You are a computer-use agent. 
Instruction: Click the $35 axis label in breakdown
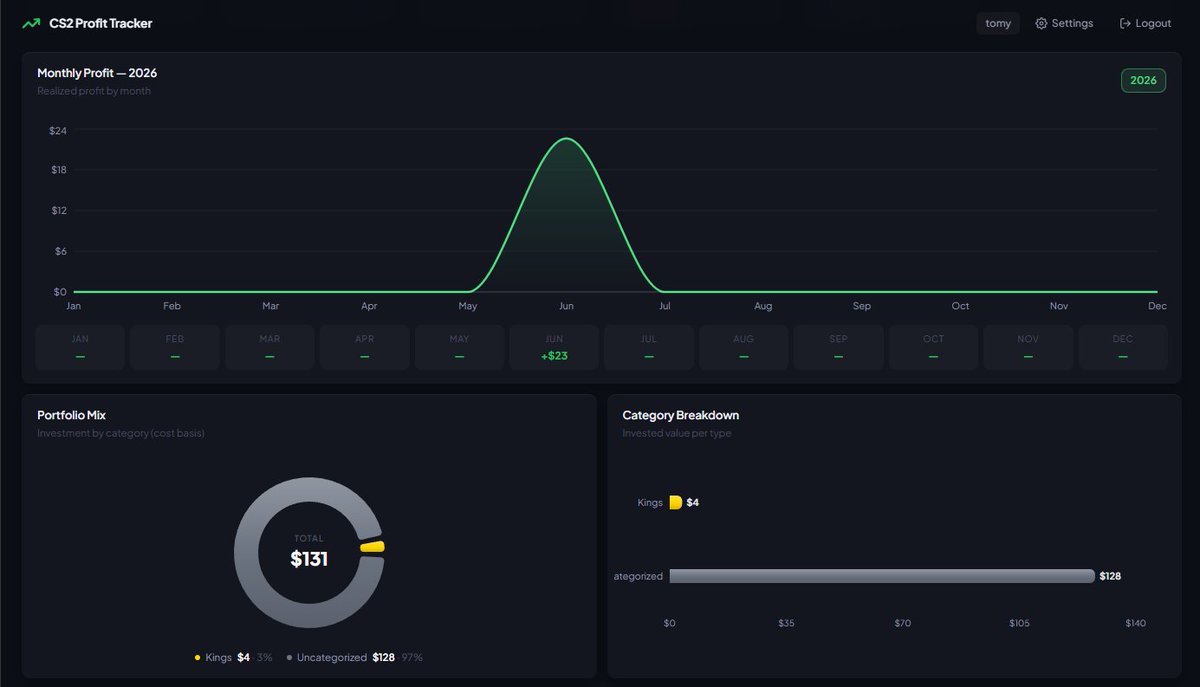(x=786, y=623)
